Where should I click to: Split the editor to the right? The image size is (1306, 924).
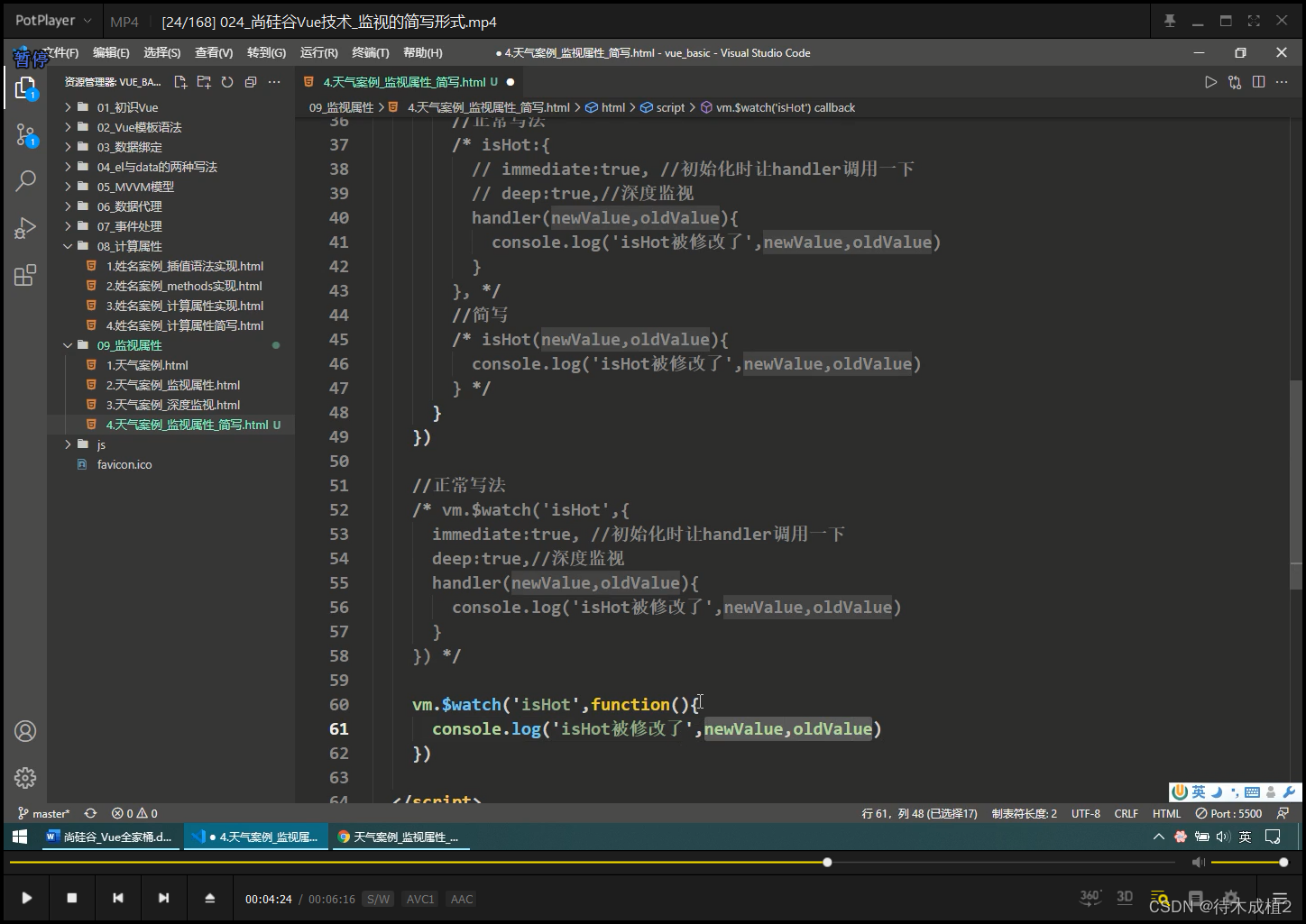coord(1258,82)
